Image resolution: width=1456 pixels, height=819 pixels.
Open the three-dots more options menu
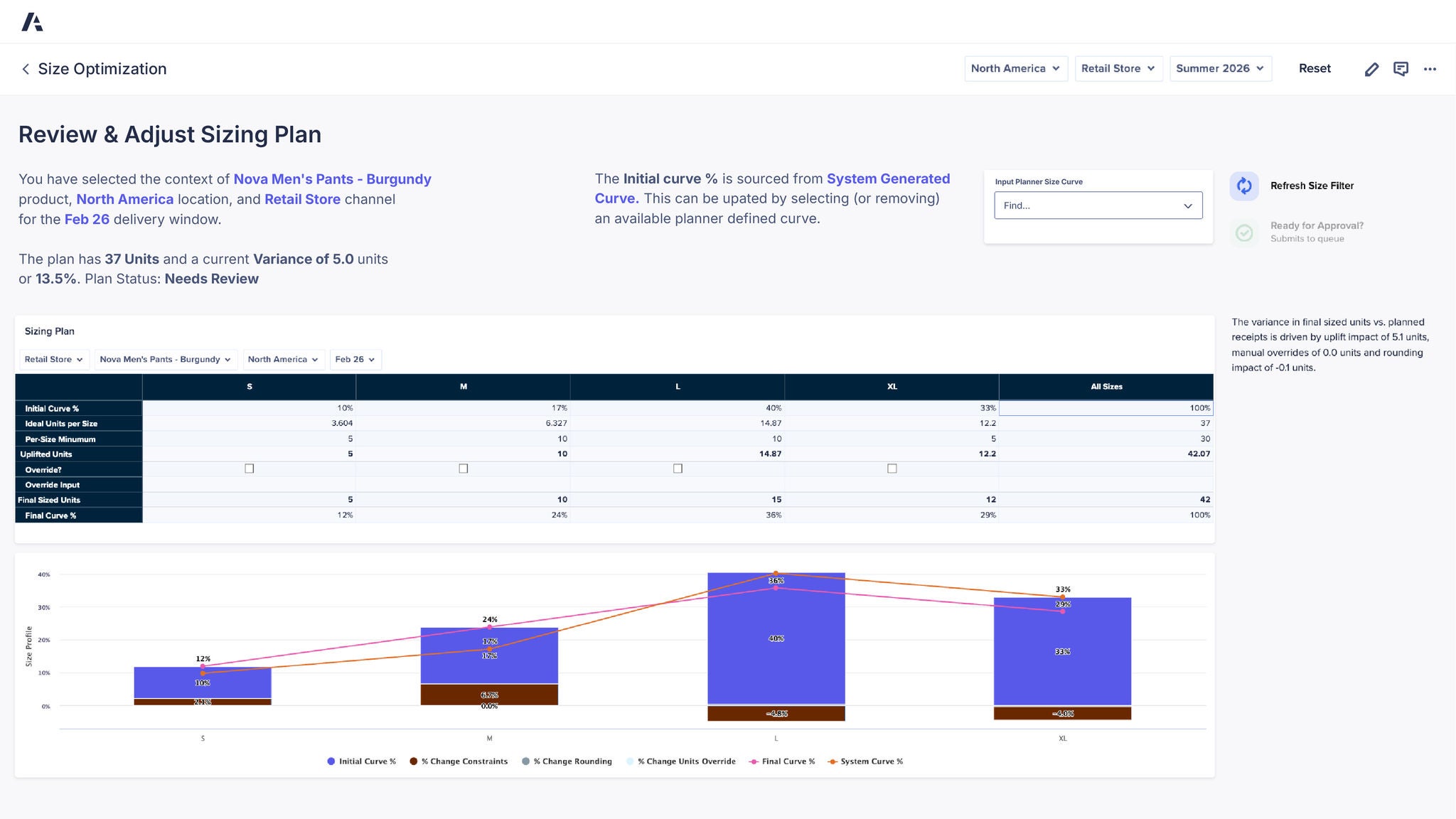(x=1430, y=69)
